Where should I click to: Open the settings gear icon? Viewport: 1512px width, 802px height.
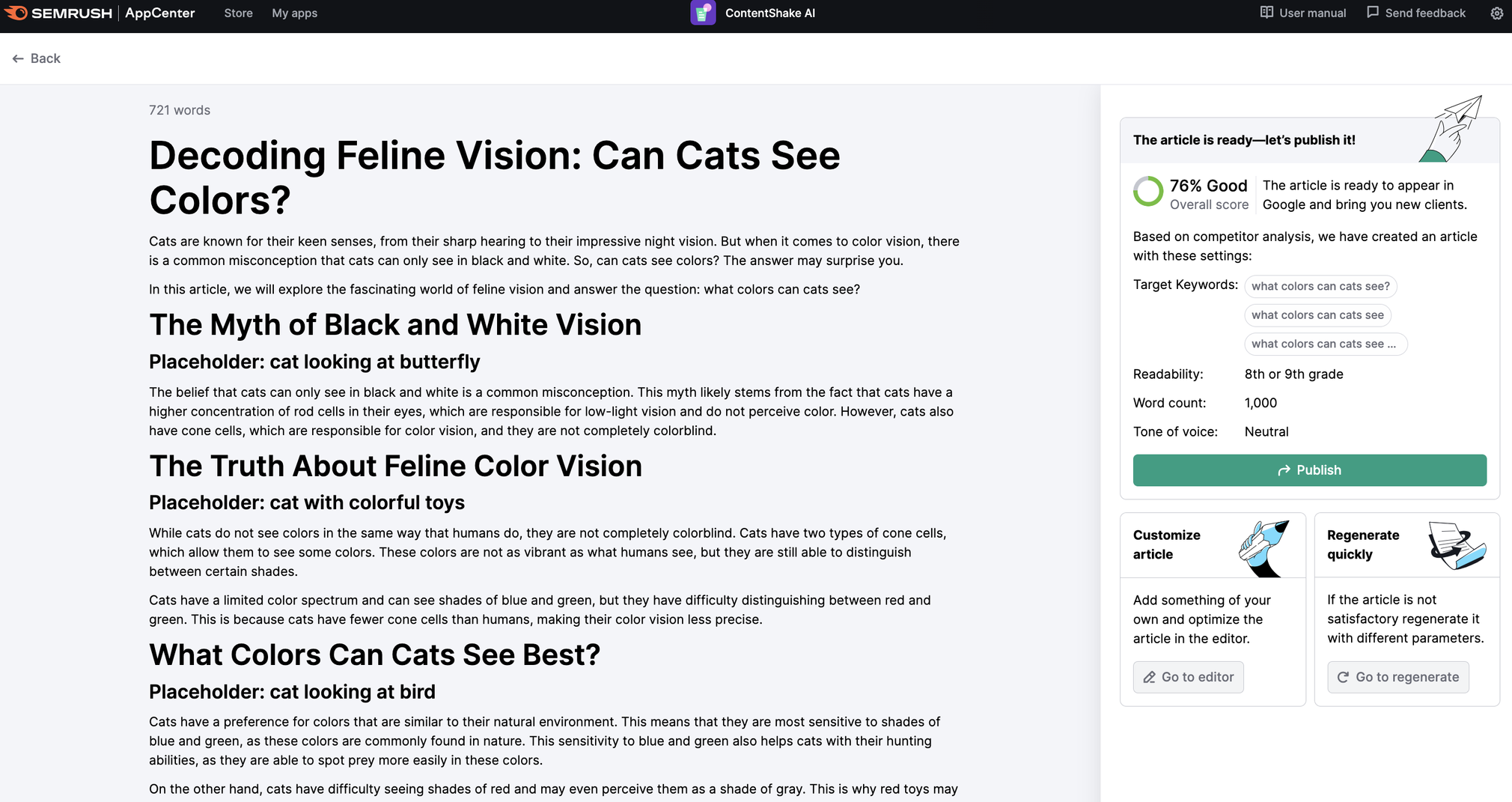click(x=1496, y=13)
